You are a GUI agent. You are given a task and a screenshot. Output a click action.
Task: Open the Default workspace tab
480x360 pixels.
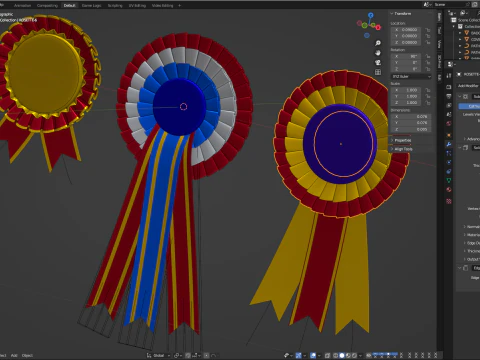(x=69, y=5)
